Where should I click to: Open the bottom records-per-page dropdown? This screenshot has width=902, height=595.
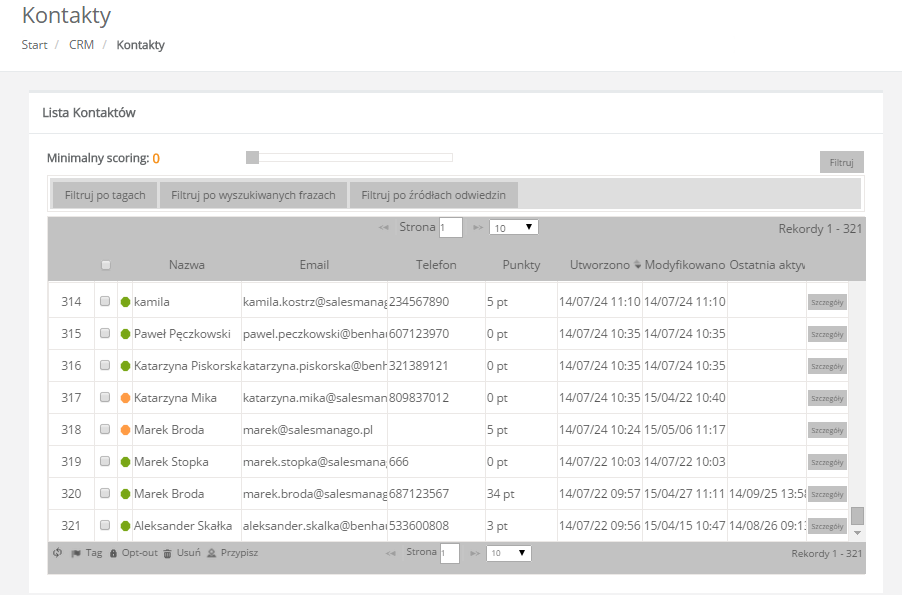509,554
